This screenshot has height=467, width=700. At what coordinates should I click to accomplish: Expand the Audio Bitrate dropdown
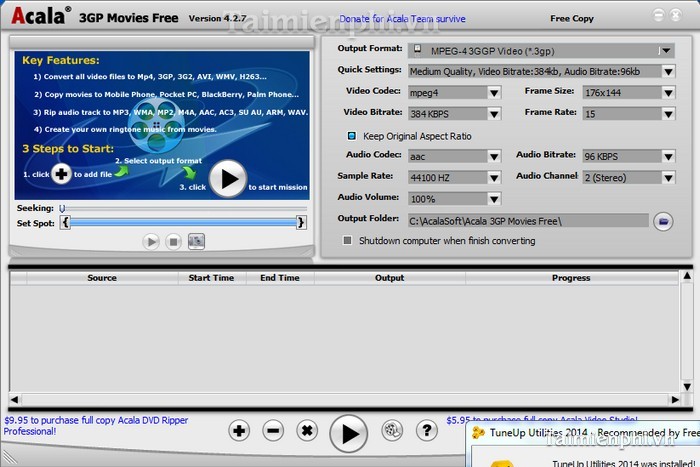tap(668, 156)
